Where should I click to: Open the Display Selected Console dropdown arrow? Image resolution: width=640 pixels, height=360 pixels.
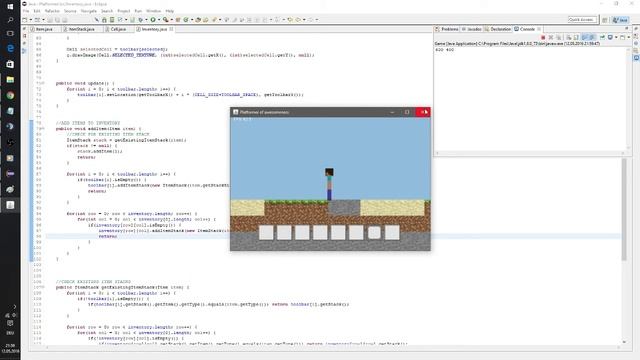click(x=616, y=37)
